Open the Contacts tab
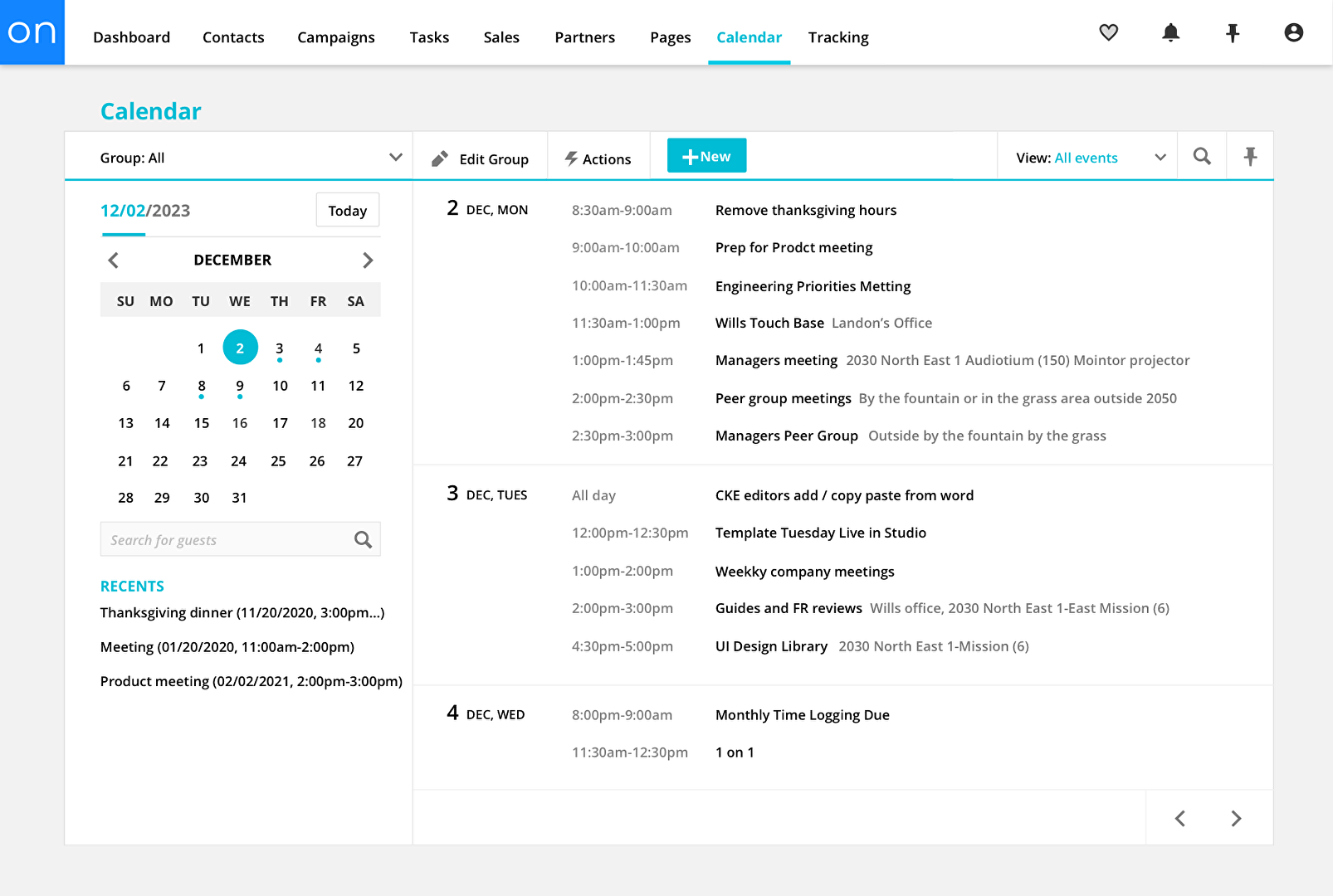This screenshot has width=1333, height=896. click(x=233, y=37)
